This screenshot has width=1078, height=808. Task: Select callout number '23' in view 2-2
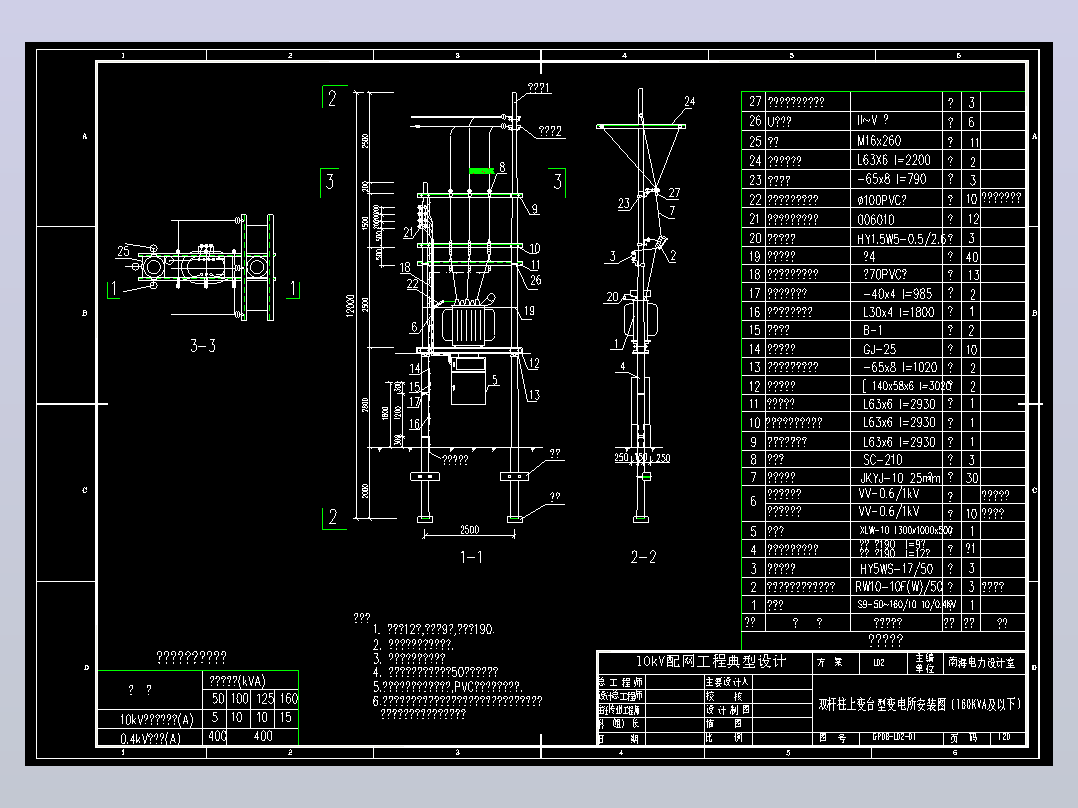[624, 203]
